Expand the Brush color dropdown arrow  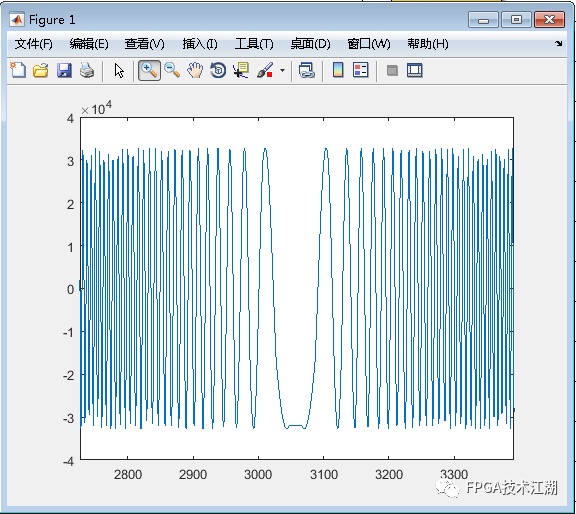click(282, 70)
